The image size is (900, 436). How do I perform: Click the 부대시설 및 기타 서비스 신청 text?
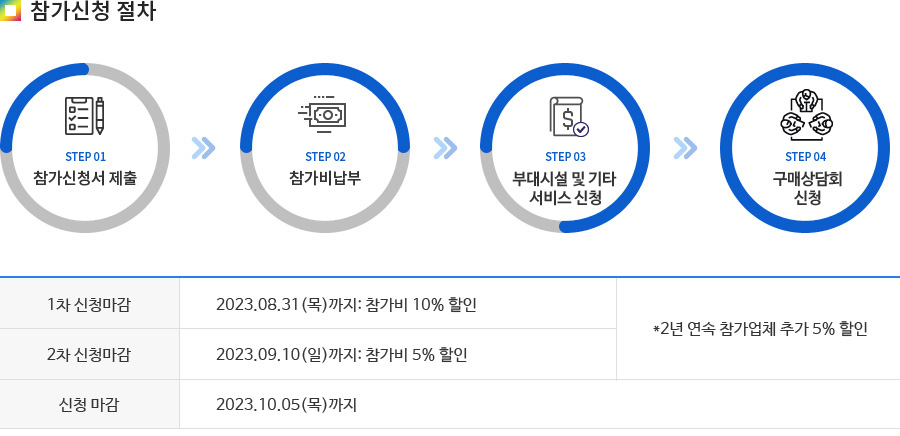click(564, 188)
